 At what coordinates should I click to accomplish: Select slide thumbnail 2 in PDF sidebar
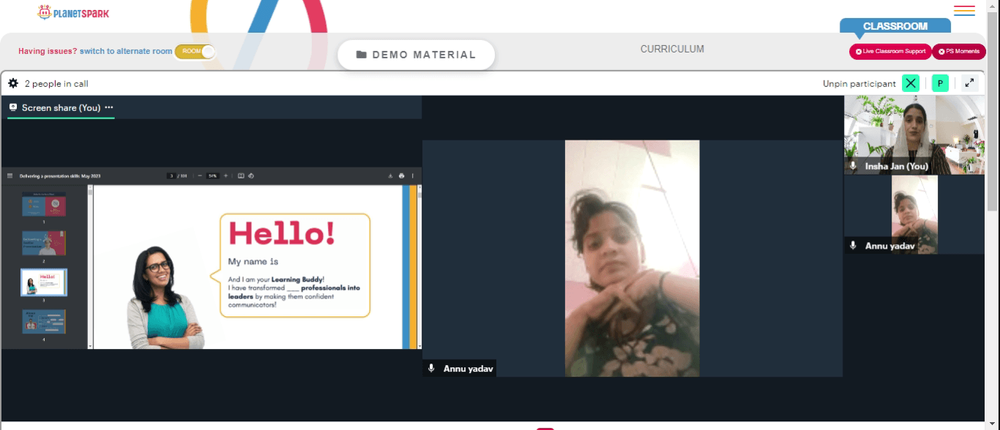point(44,243)
